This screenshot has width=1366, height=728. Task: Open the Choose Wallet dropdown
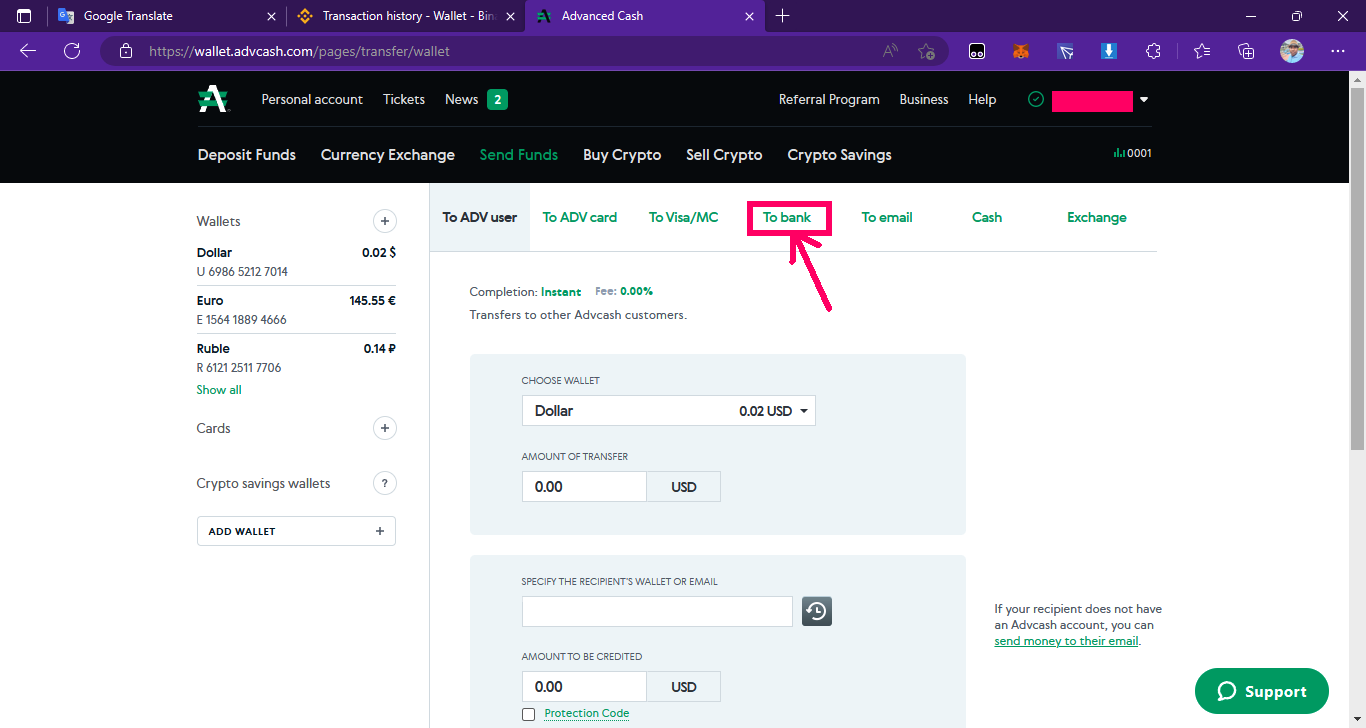tap(669, 411)
